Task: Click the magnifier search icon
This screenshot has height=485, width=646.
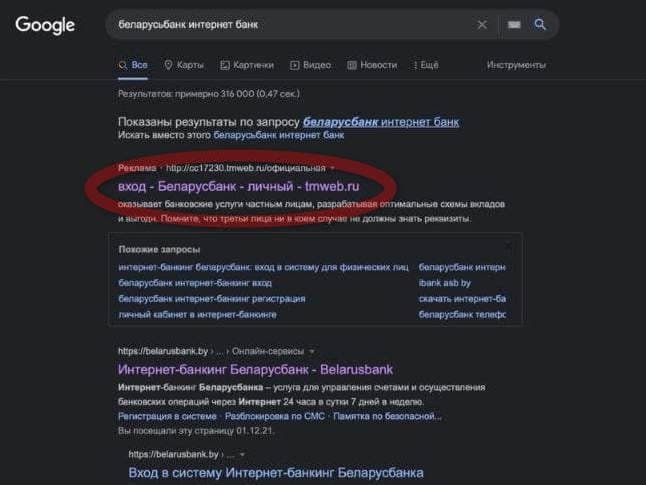Action: [541, 25]
